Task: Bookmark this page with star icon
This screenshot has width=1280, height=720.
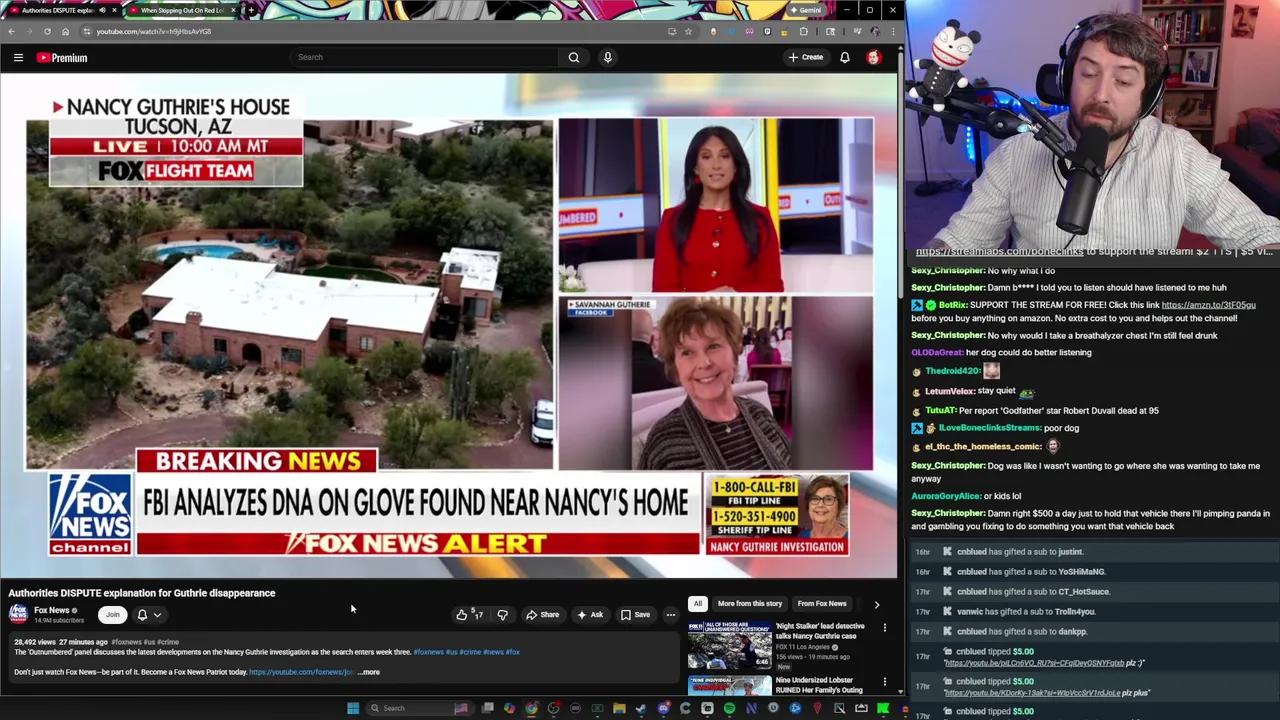Action: 688,31
